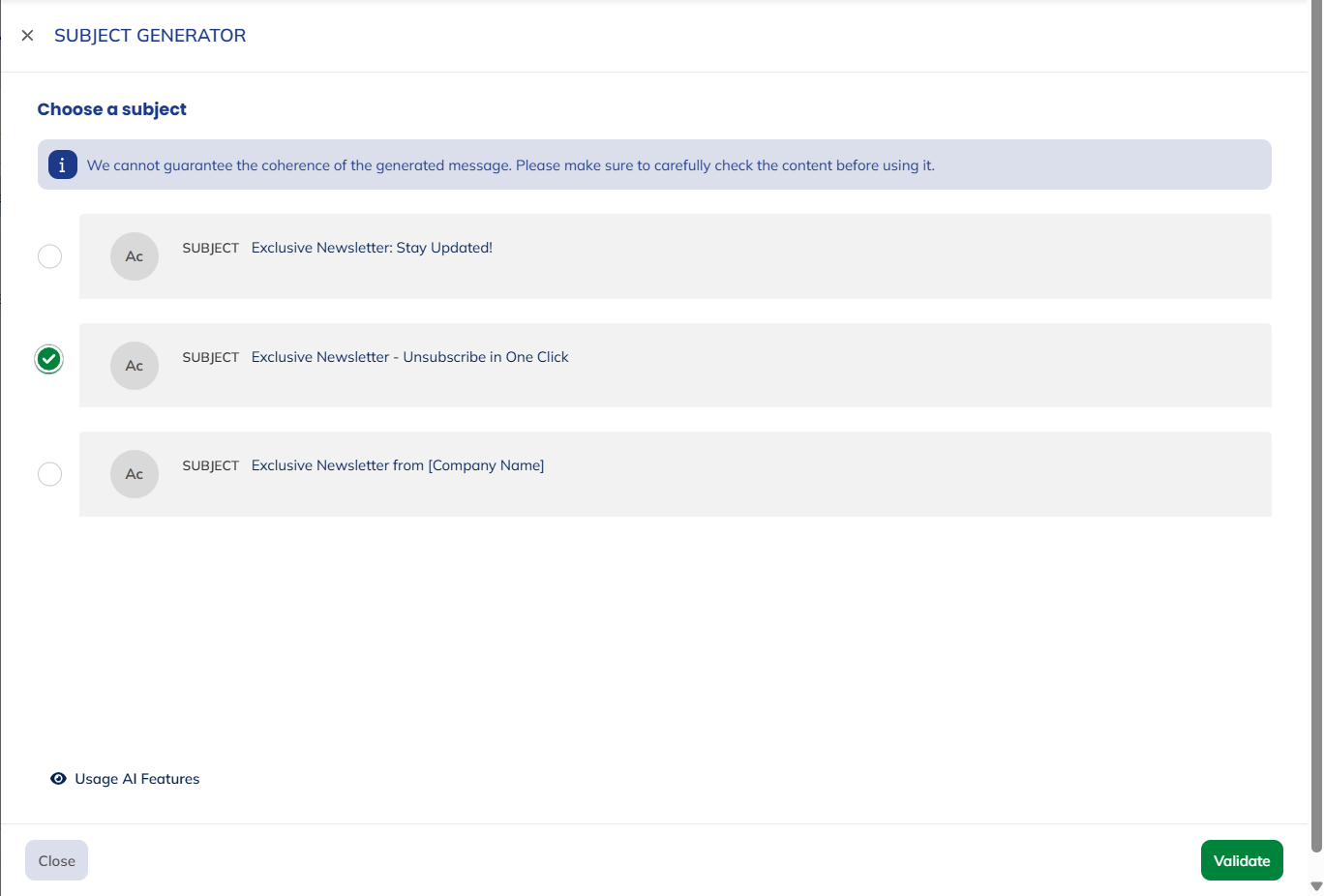
Task: Click the coherence warning message text
Action: pos(510,165)
